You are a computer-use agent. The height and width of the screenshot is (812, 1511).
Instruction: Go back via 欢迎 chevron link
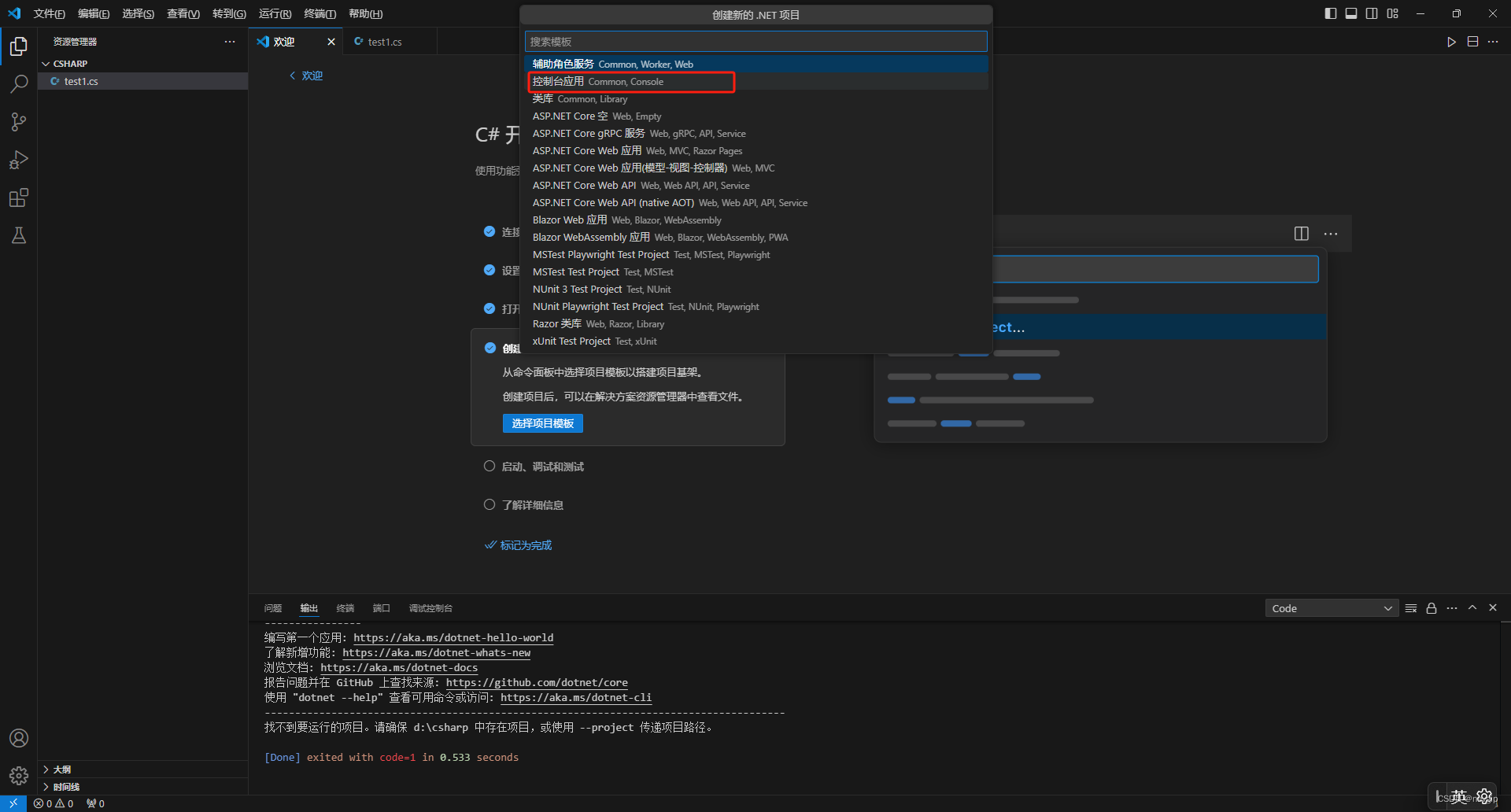coord(306,76)
